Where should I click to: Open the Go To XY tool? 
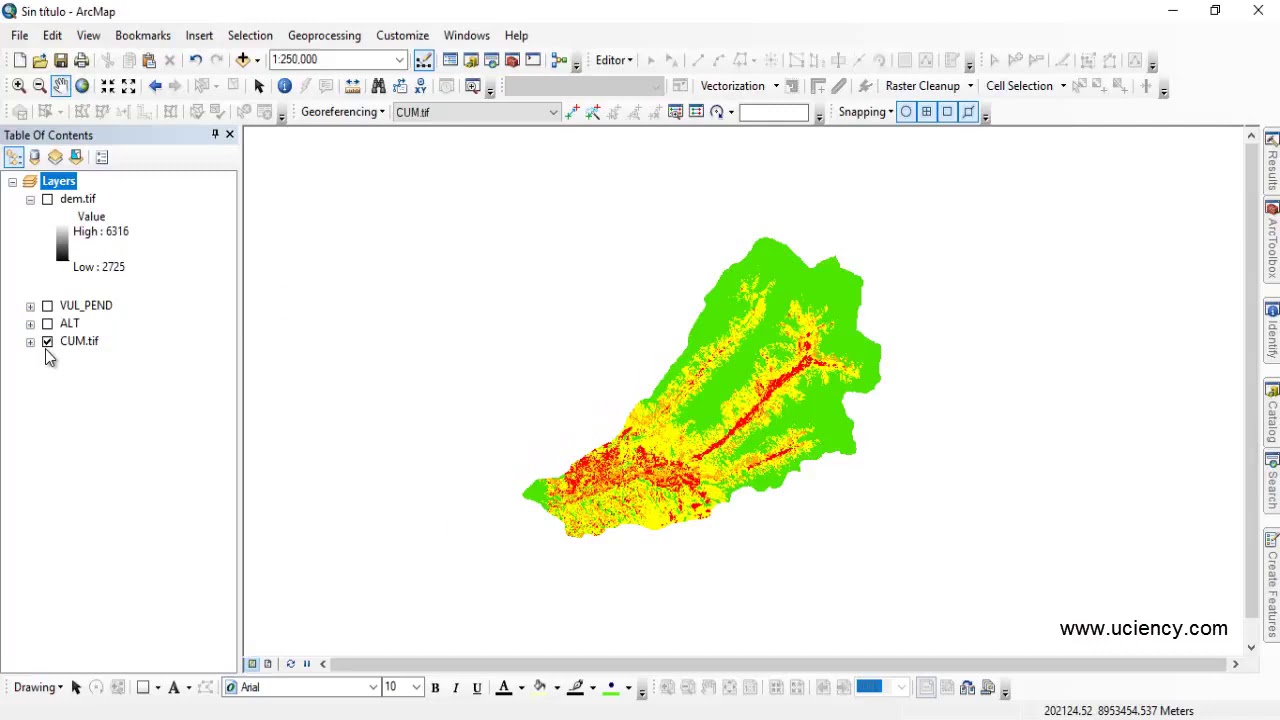pos(420,86)
